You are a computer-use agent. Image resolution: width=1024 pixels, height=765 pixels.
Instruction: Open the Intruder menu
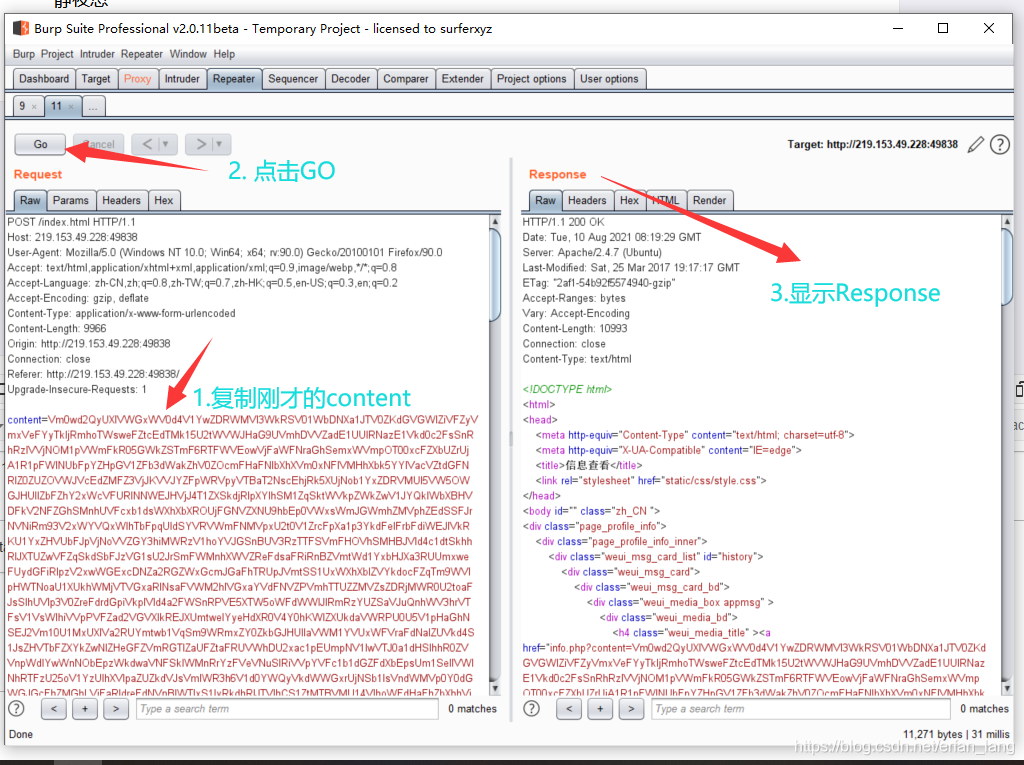click(x=97, y=54)
